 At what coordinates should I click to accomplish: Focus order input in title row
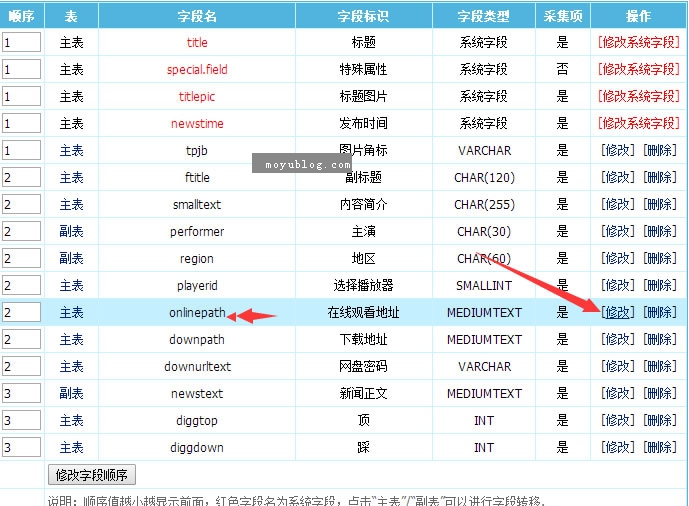pyautogui.click(x=22, y=43)
